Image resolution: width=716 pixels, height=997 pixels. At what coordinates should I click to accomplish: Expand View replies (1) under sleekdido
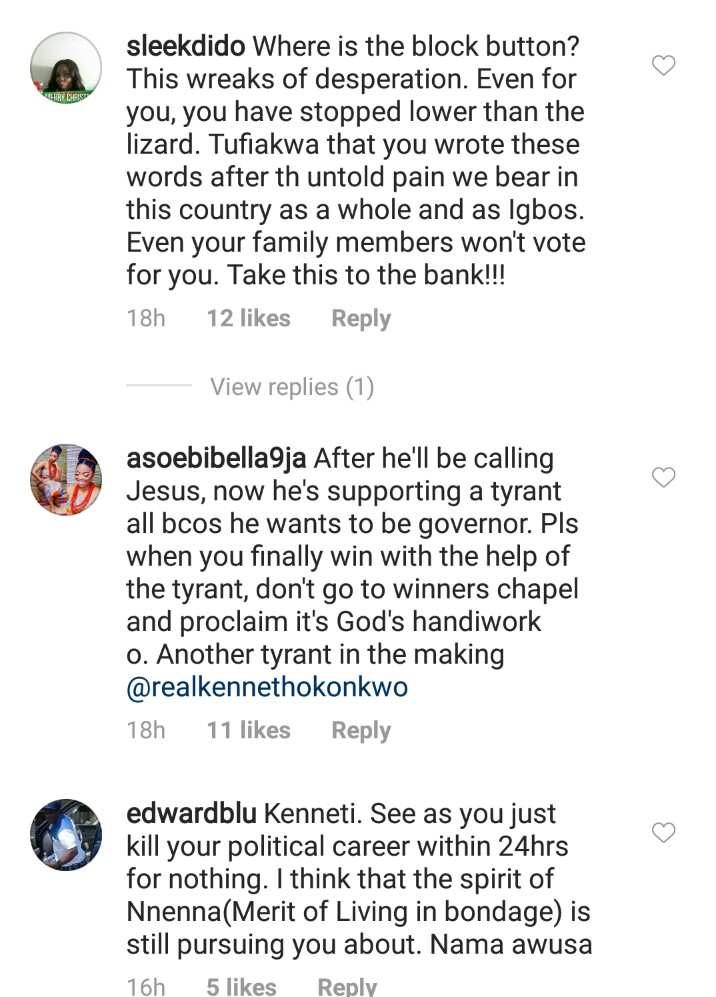point(291,387)
